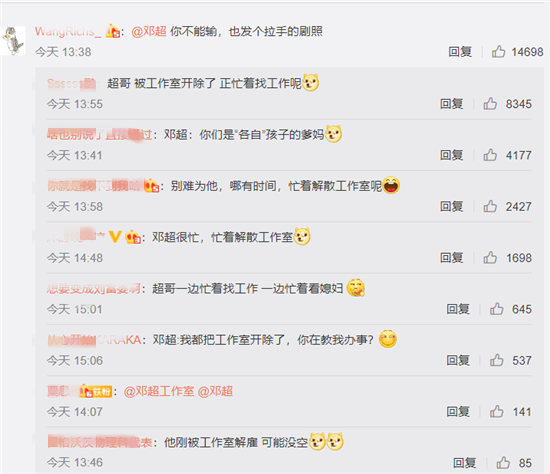The image size is (550, 474).
Task: Like the 13:41 reply with 4177 likes
Action: [490, 155]
